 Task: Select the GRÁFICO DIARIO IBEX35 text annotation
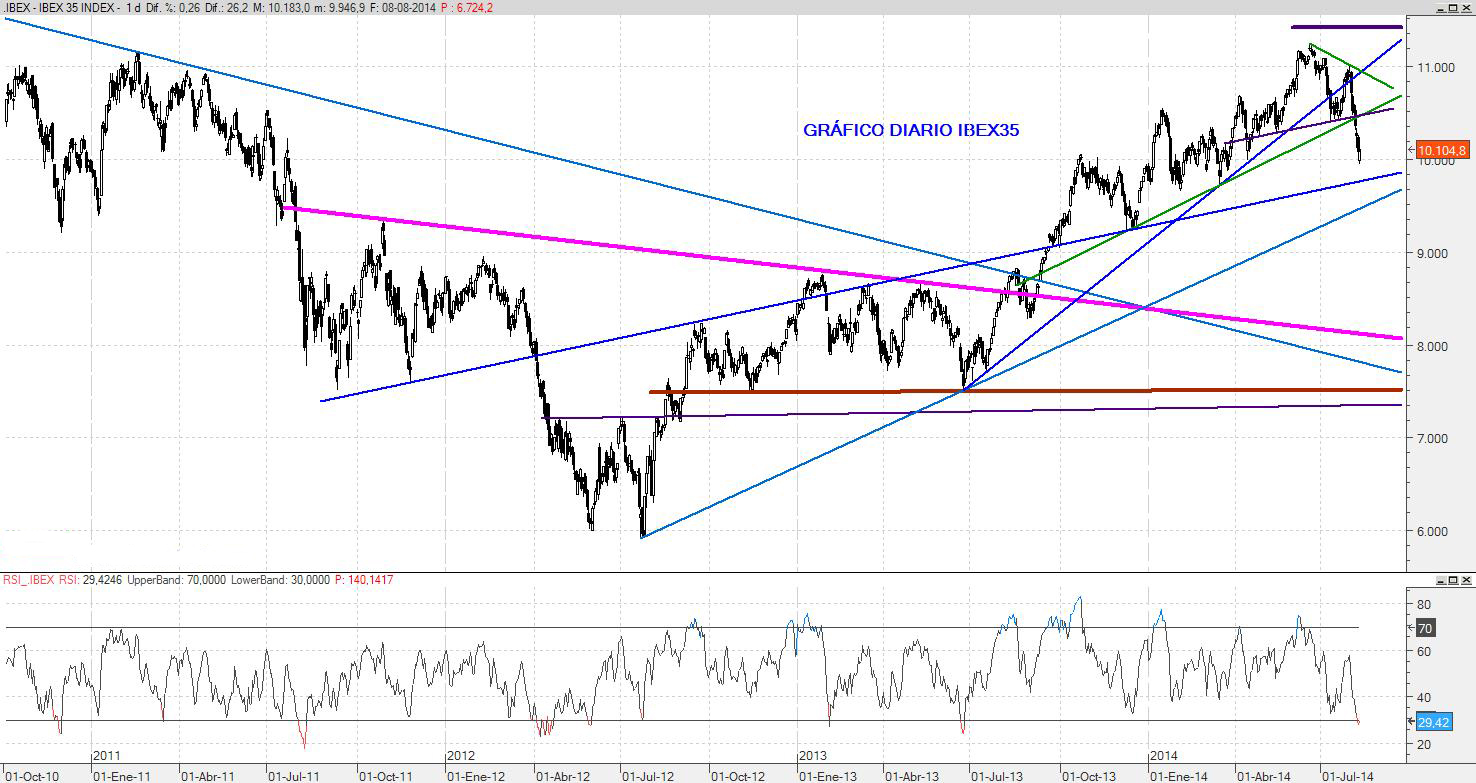coord(911,130)
